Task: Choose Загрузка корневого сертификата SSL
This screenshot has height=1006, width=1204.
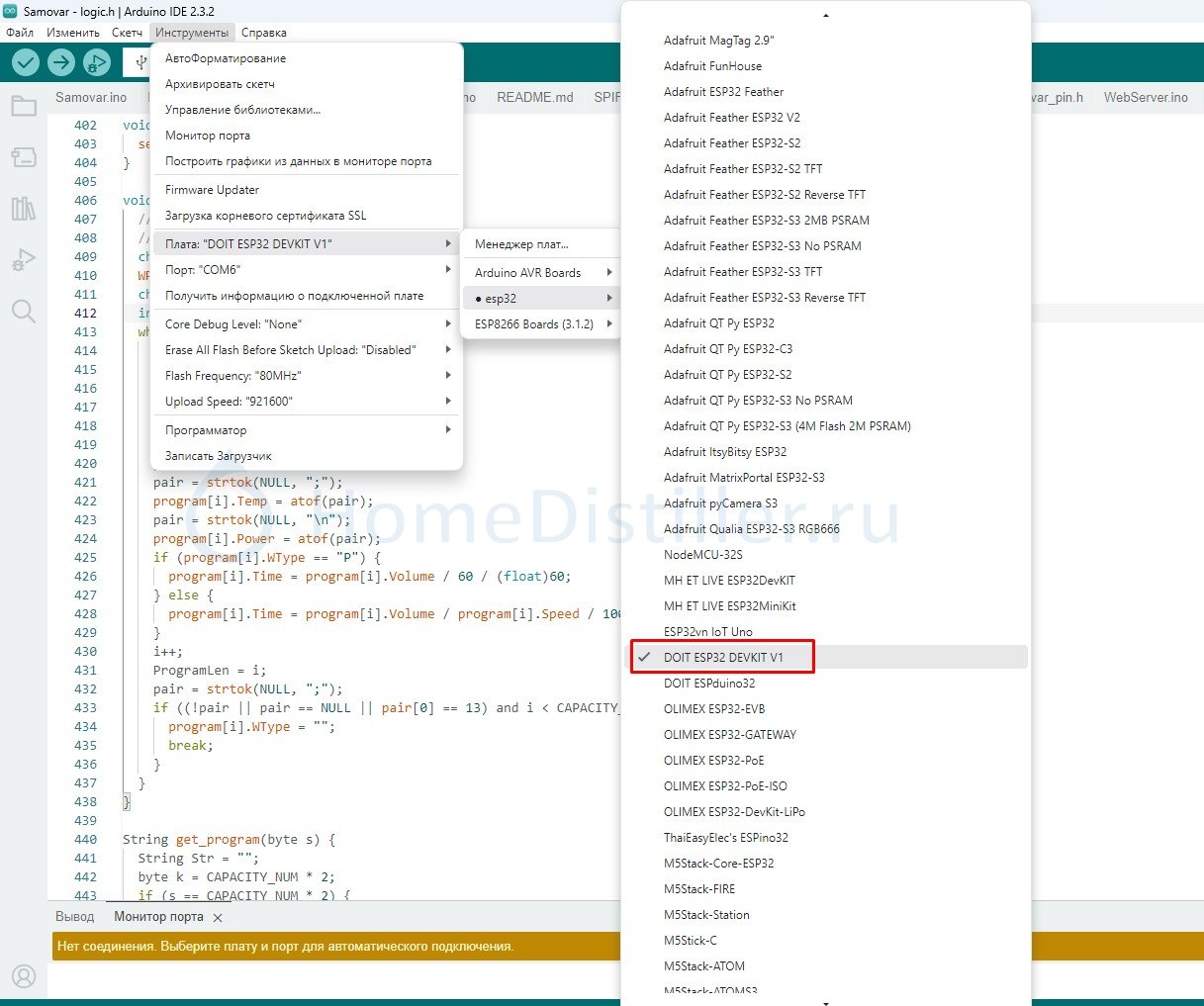Action: click(x=307, y=216)
